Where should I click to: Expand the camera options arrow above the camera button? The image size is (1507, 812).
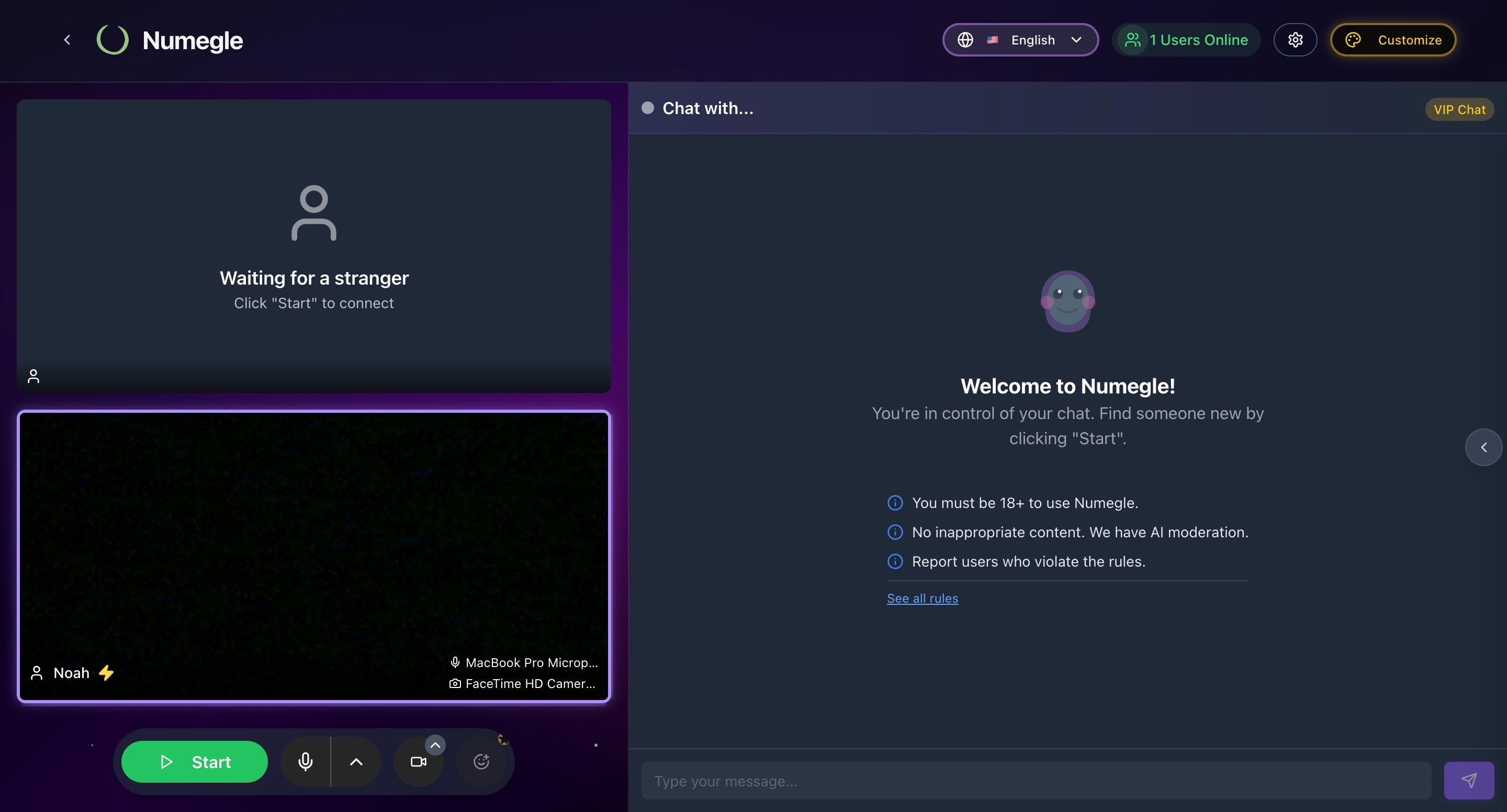[x=435, y=745]
